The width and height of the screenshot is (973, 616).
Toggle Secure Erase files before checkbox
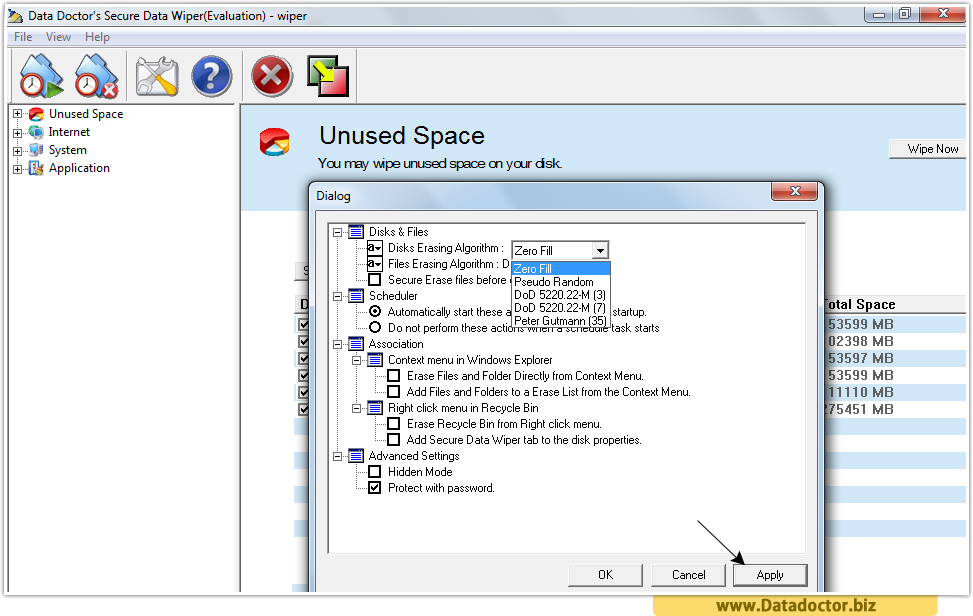click(375, 280)
